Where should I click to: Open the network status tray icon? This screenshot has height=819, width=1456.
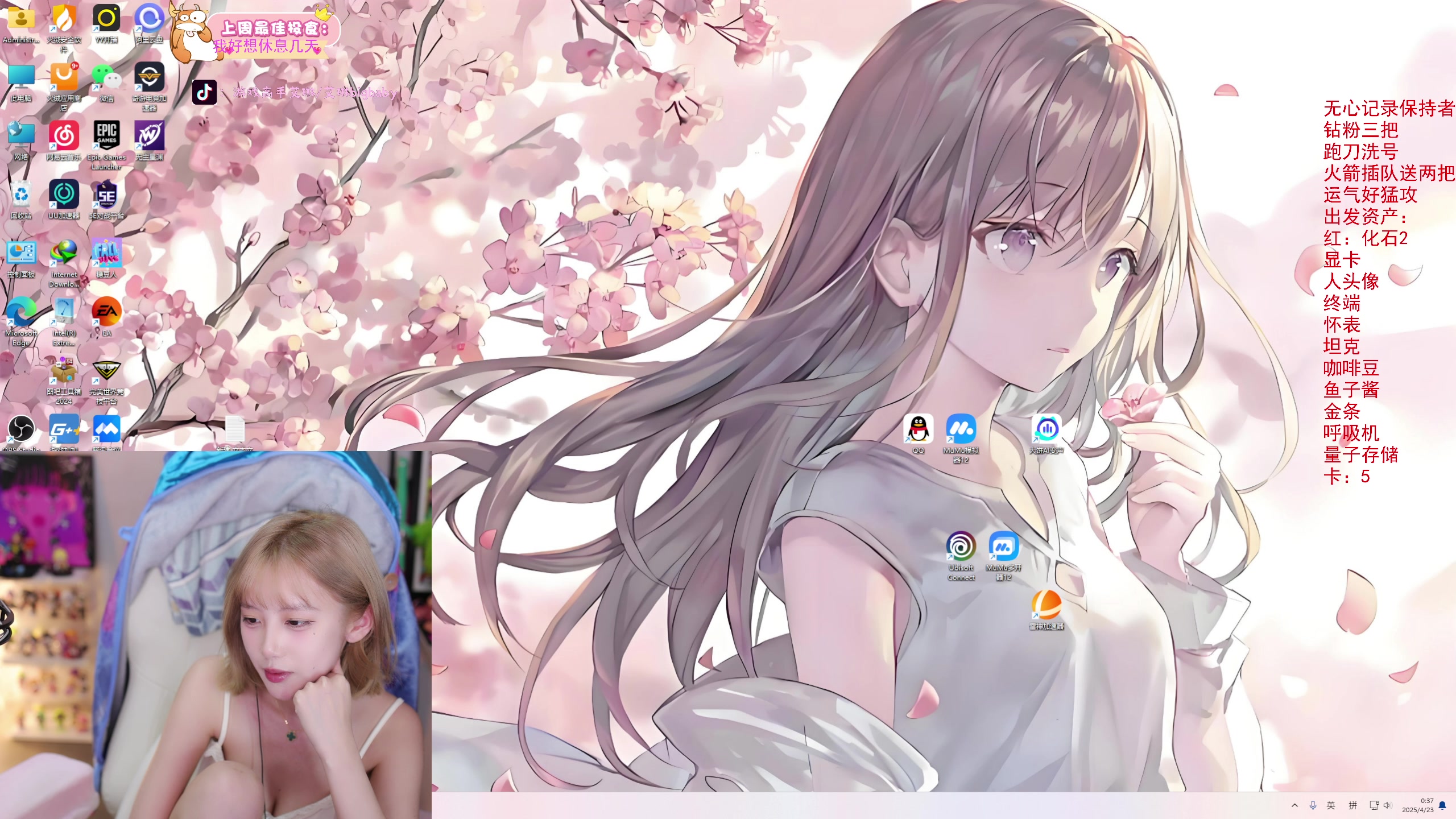point(1374,805)
